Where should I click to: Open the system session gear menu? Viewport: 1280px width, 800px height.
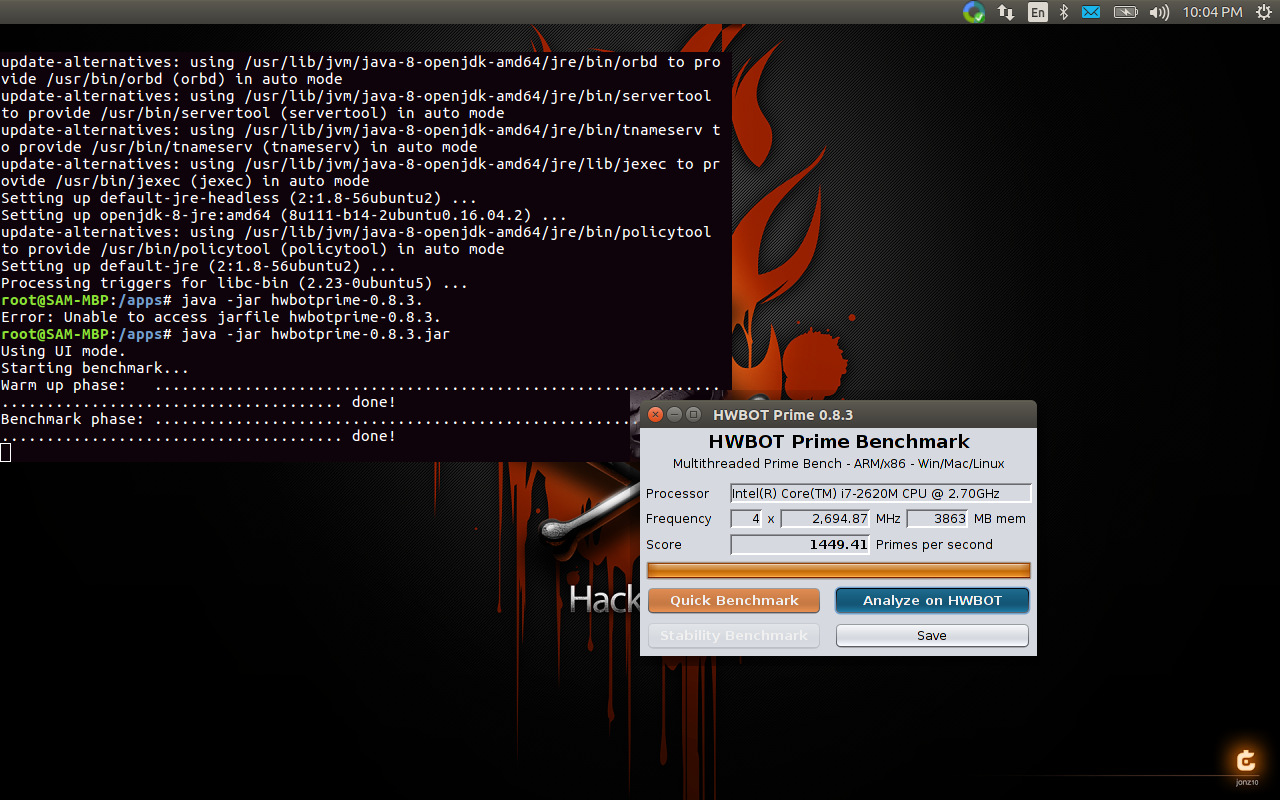point(1263,12)
